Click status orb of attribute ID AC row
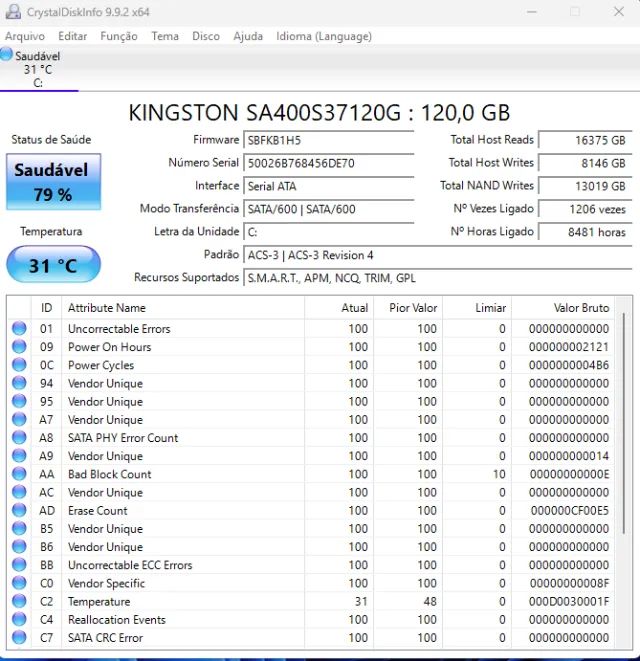This screenshot has width=640, height=661. click(x=19, y=492)
